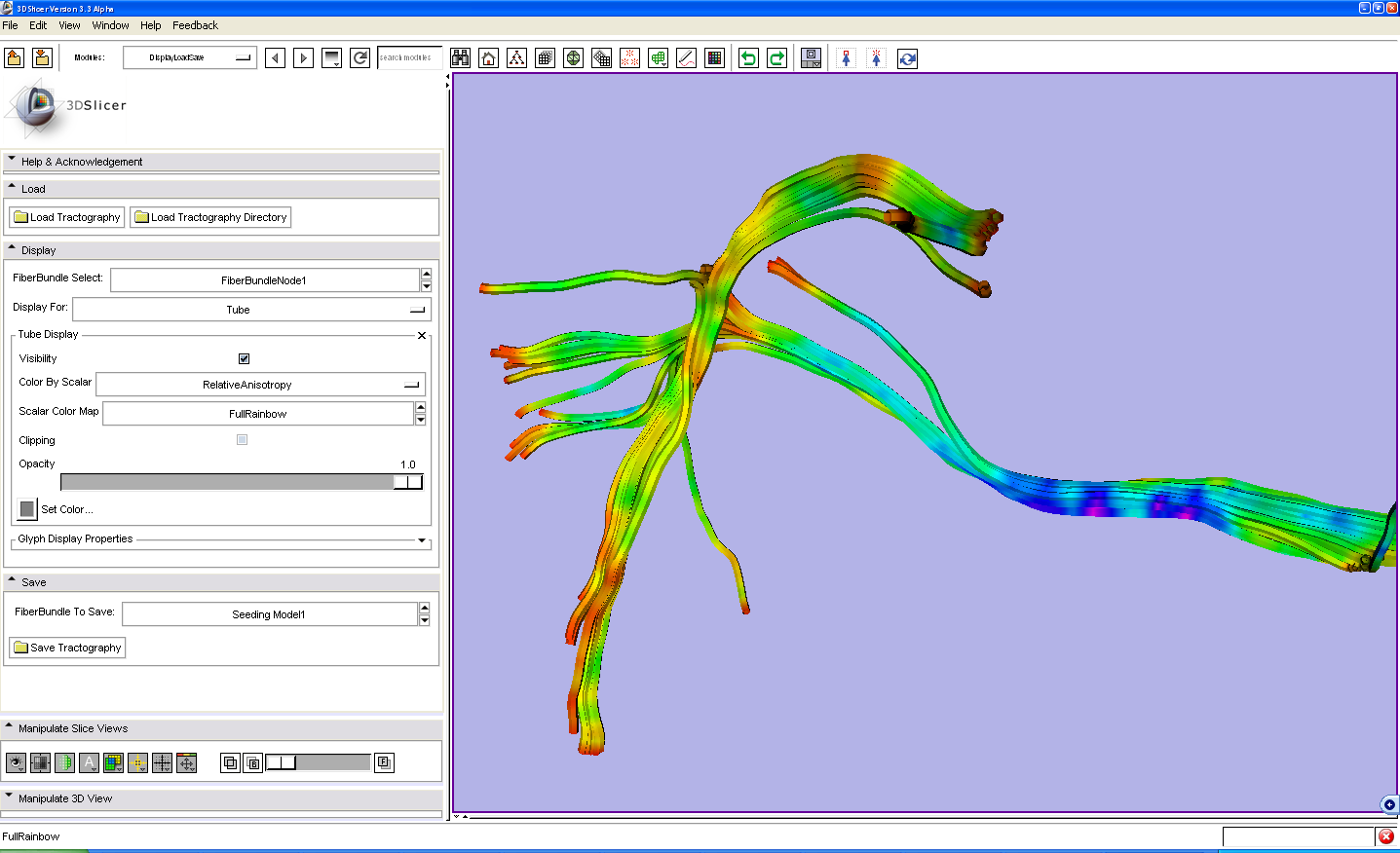1400x853 pixels.
Task: Click the Save Tractography button
Action: point(67,648)
